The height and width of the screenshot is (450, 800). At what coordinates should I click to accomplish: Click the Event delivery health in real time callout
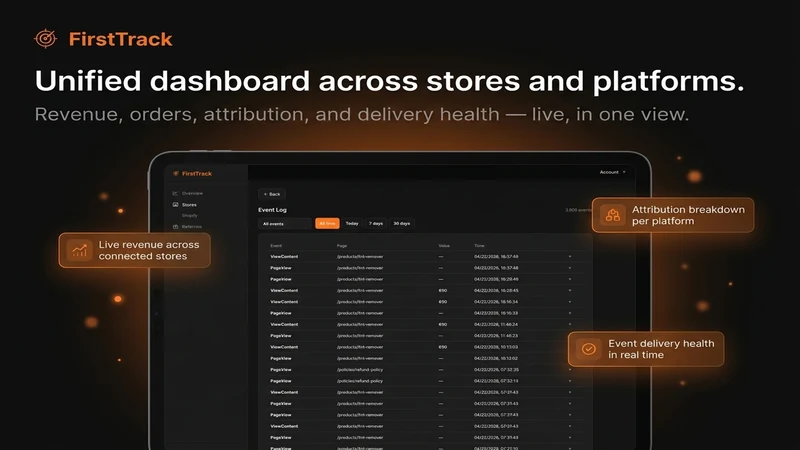[x=646, y=349]
